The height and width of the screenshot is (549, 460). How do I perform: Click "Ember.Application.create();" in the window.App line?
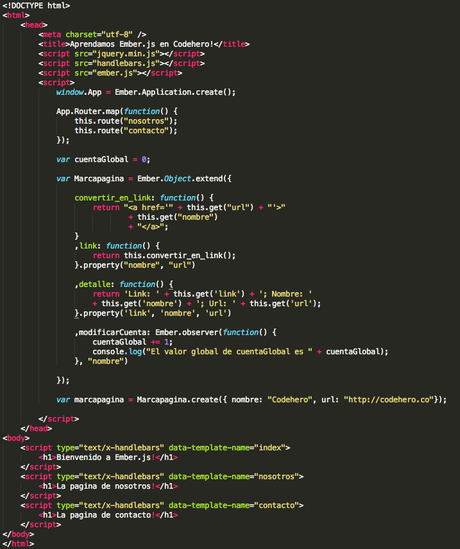(x=175, y=92)
